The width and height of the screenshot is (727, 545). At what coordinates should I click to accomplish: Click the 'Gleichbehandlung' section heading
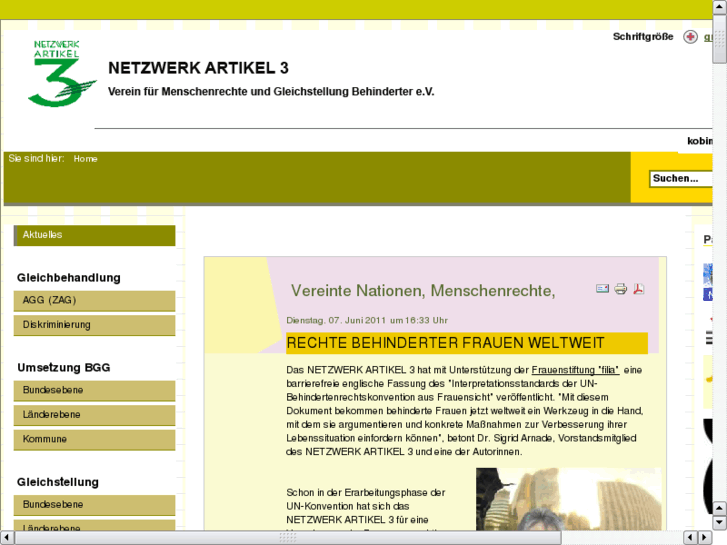coord(69,278)
